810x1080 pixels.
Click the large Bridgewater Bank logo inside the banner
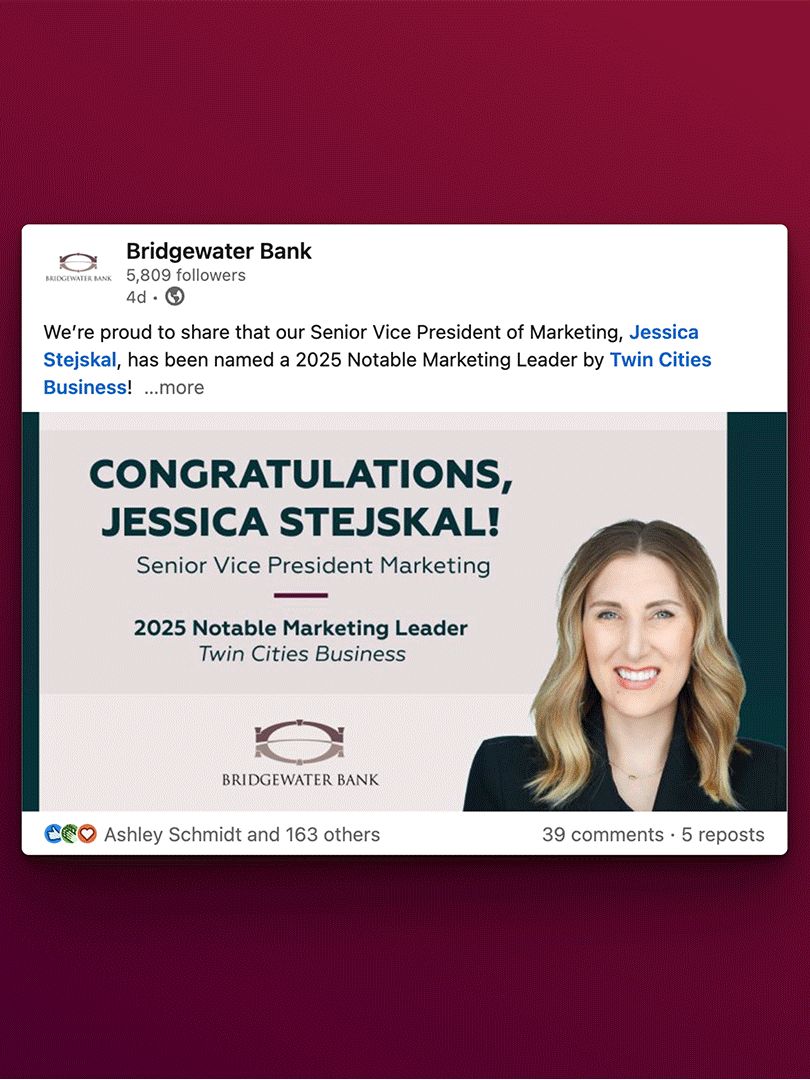[x=300, y=754]
